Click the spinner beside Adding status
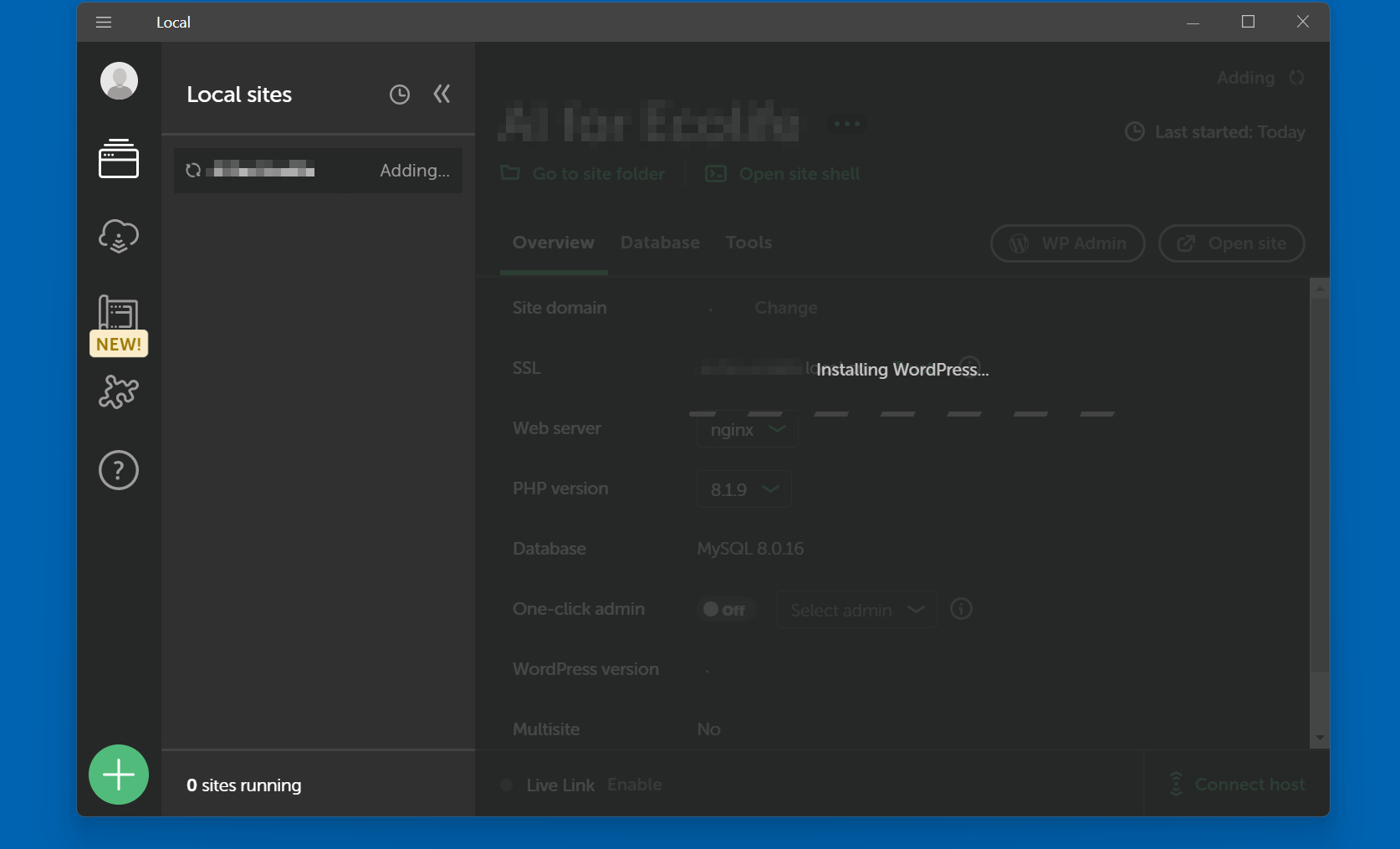1400x849 pixels. tap(1296, 78)
